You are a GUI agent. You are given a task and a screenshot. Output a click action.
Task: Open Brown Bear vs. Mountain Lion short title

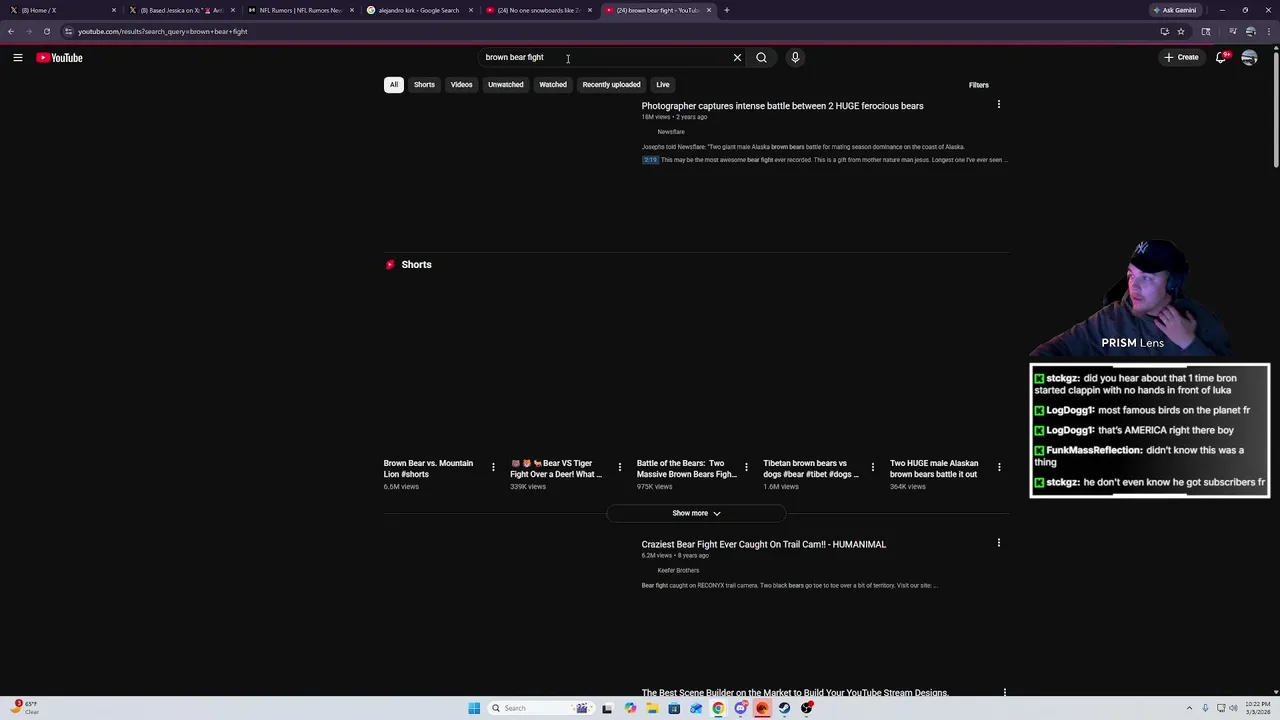(x=428, y=469)
